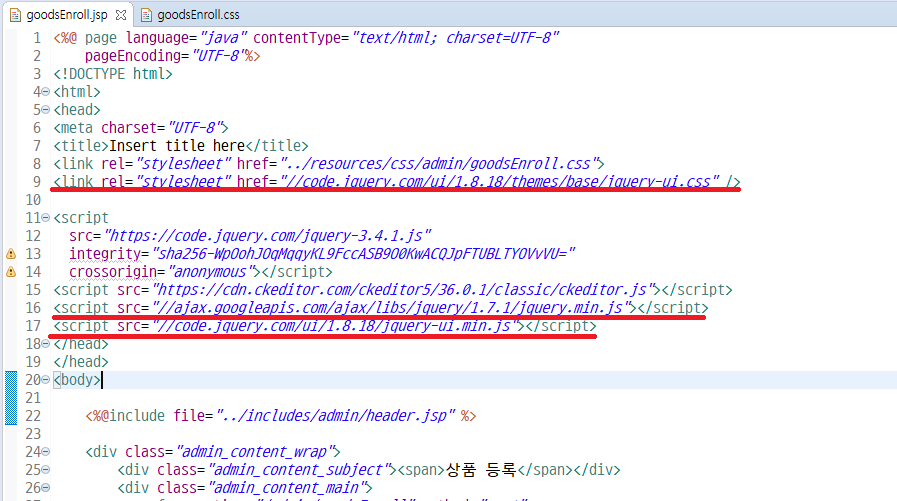Image resolution: width=897 pixels, height=501 pixels.
Task: Click the text 'Insert title here'
Action: [177, 146]
